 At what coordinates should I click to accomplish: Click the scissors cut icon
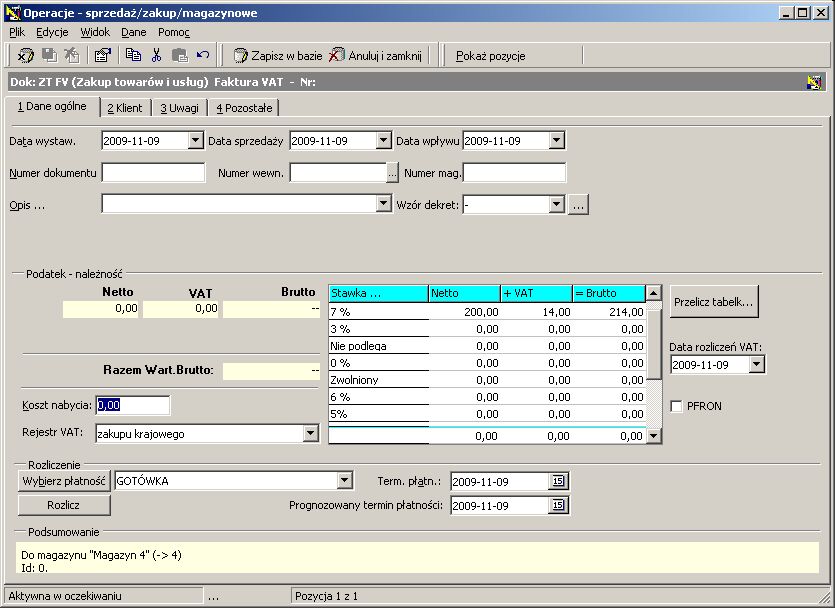[x=156, y=55]
